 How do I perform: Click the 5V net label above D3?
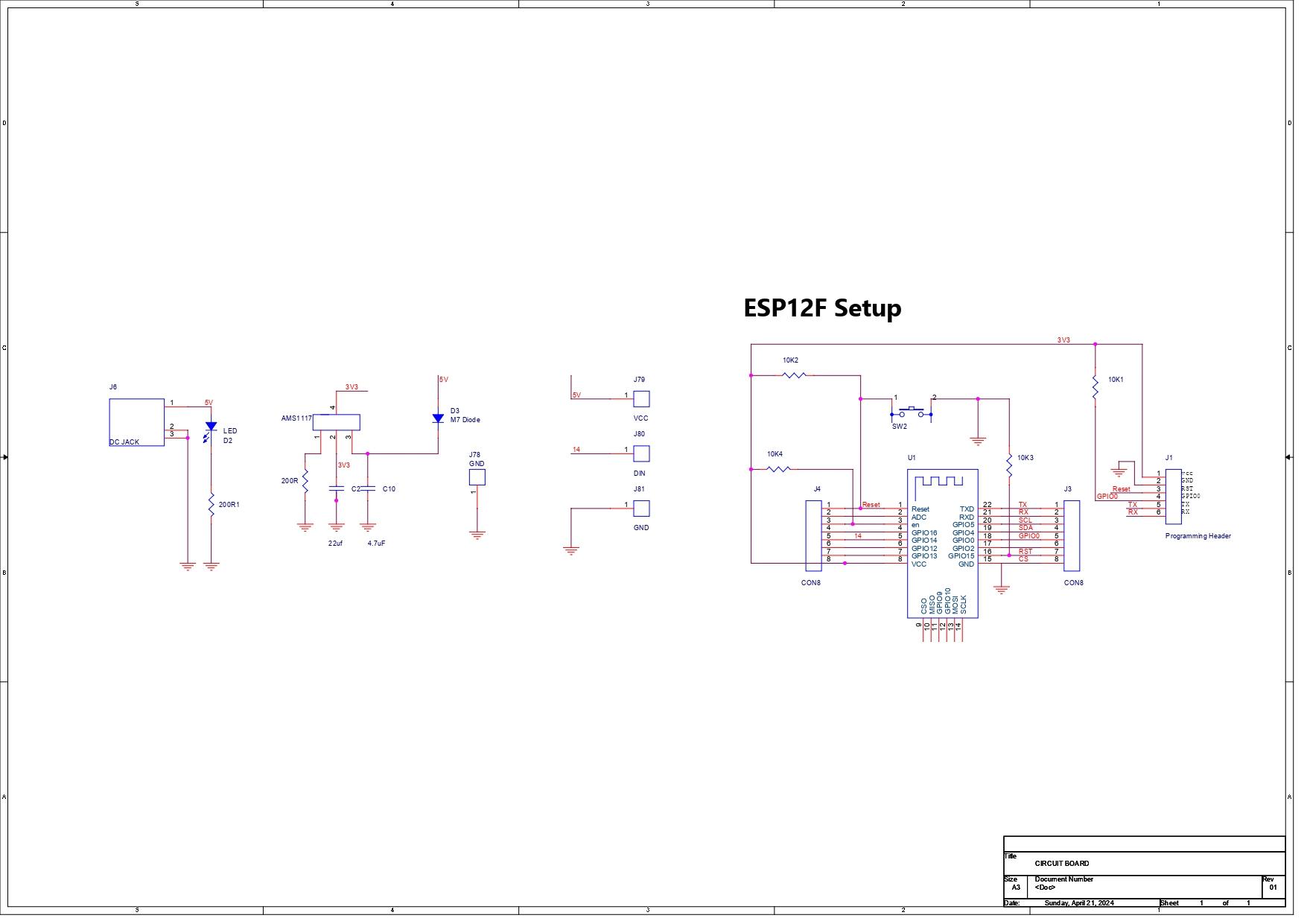coord(444,380)
